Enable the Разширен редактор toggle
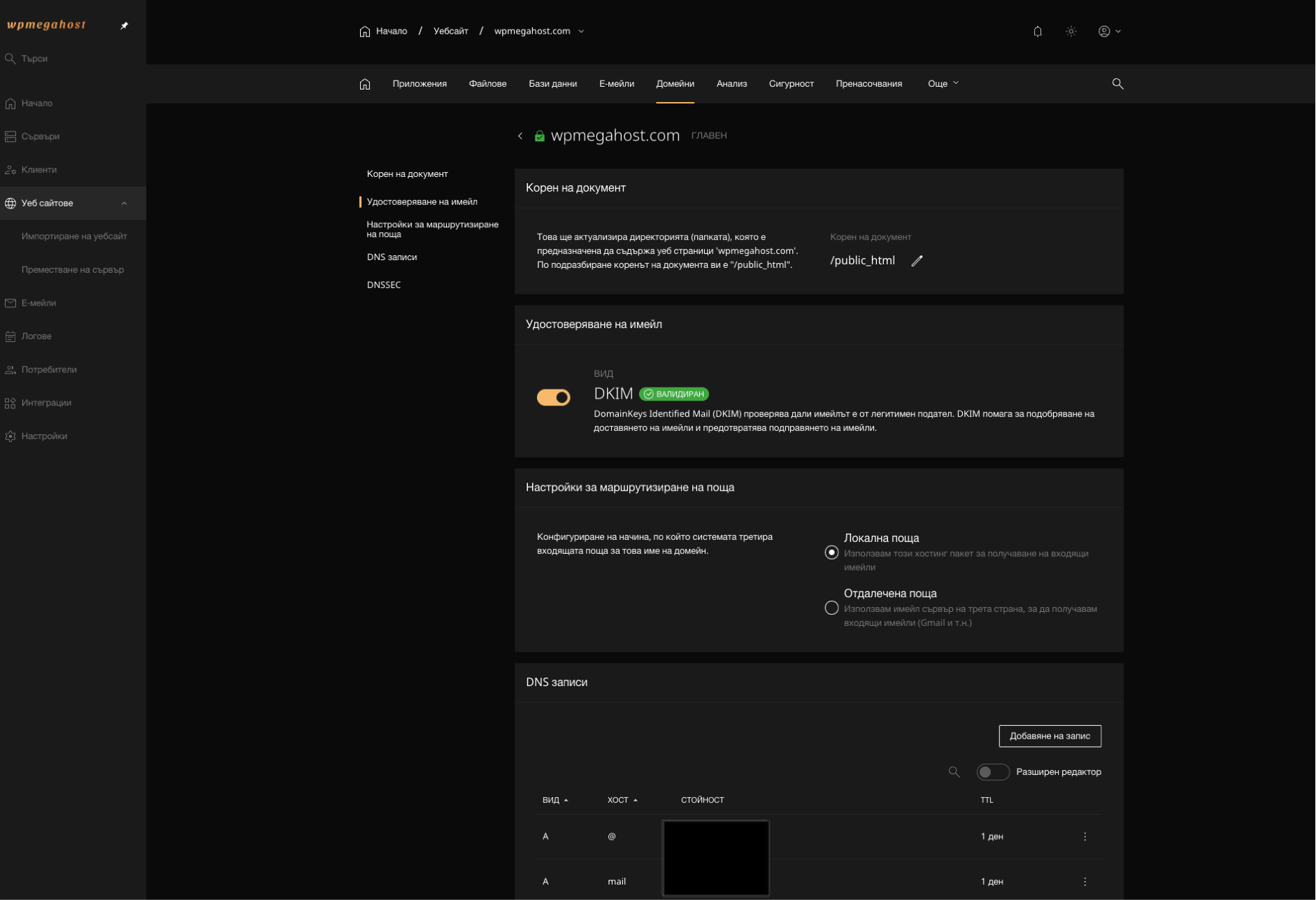 point(993,772)
